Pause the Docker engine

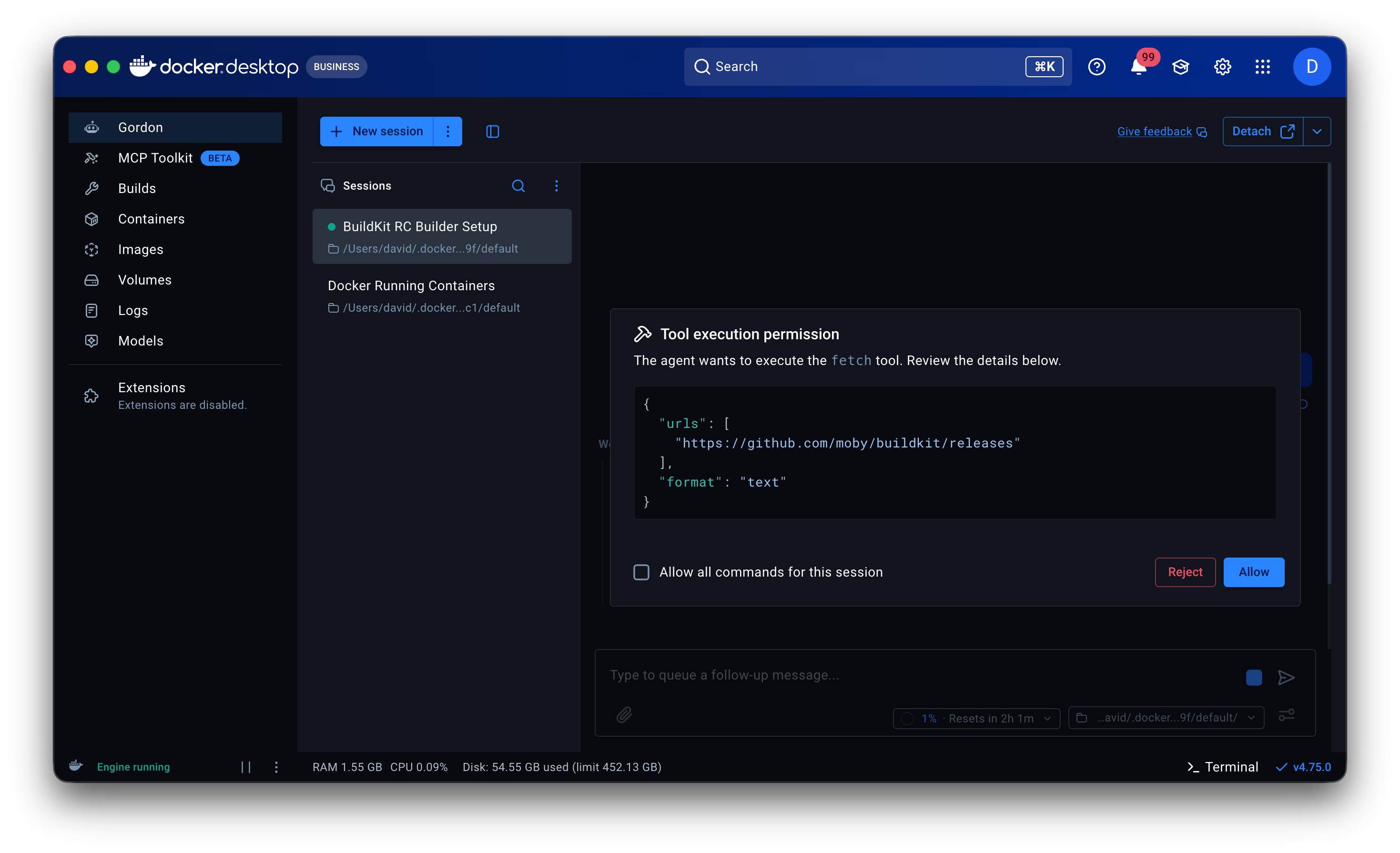coord(246,767)
